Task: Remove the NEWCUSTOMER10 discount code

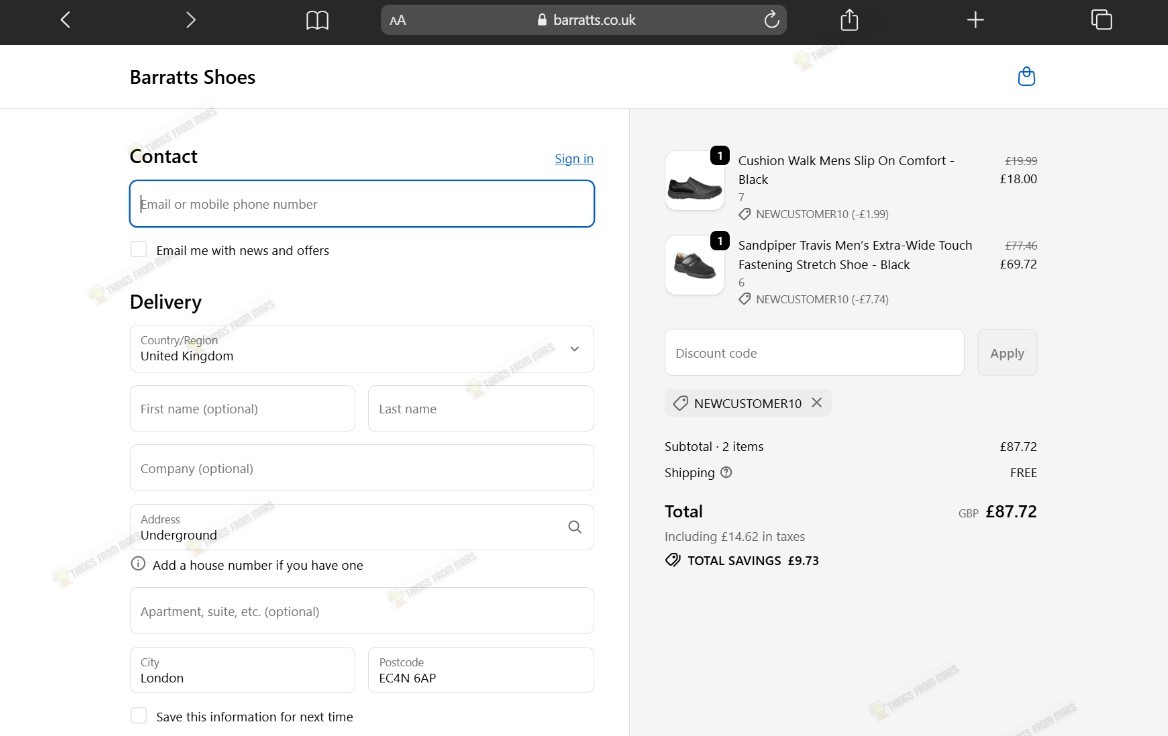Action: click(x=816, y=402)
